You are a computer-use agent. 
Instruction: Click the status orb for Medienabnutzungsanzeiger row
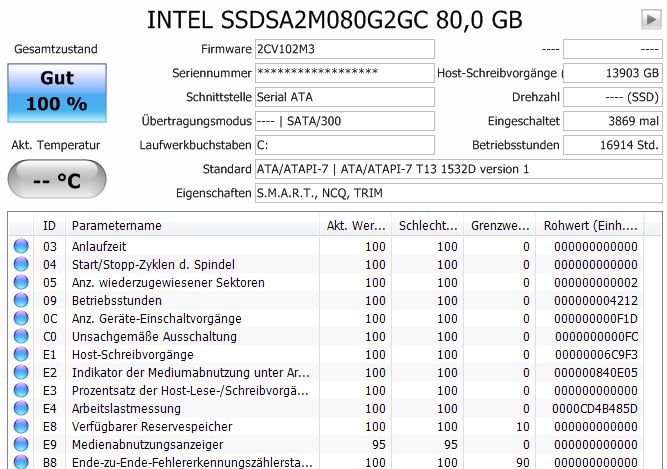21,444
